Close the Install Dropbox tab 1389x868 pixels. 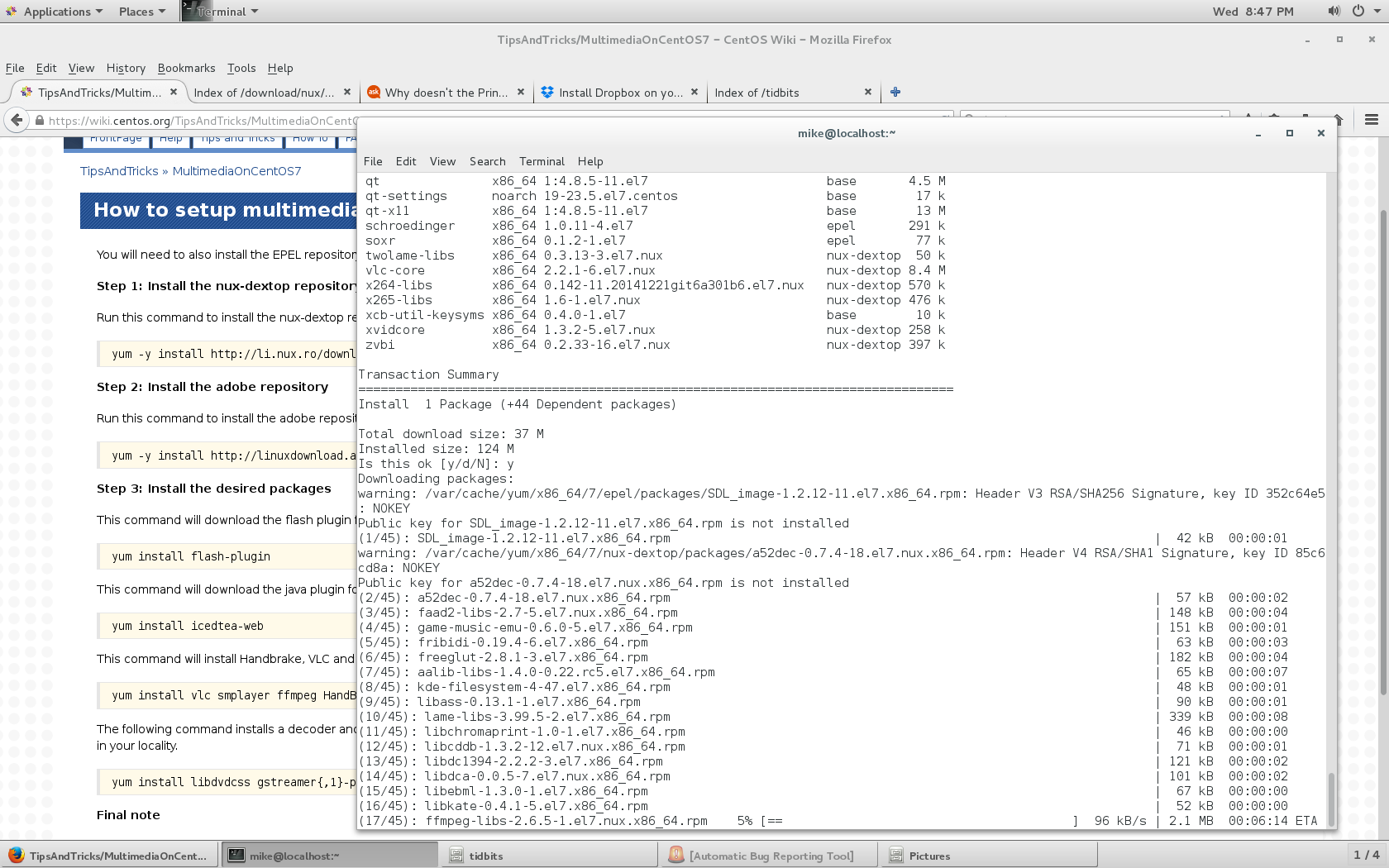click(694, 92)
